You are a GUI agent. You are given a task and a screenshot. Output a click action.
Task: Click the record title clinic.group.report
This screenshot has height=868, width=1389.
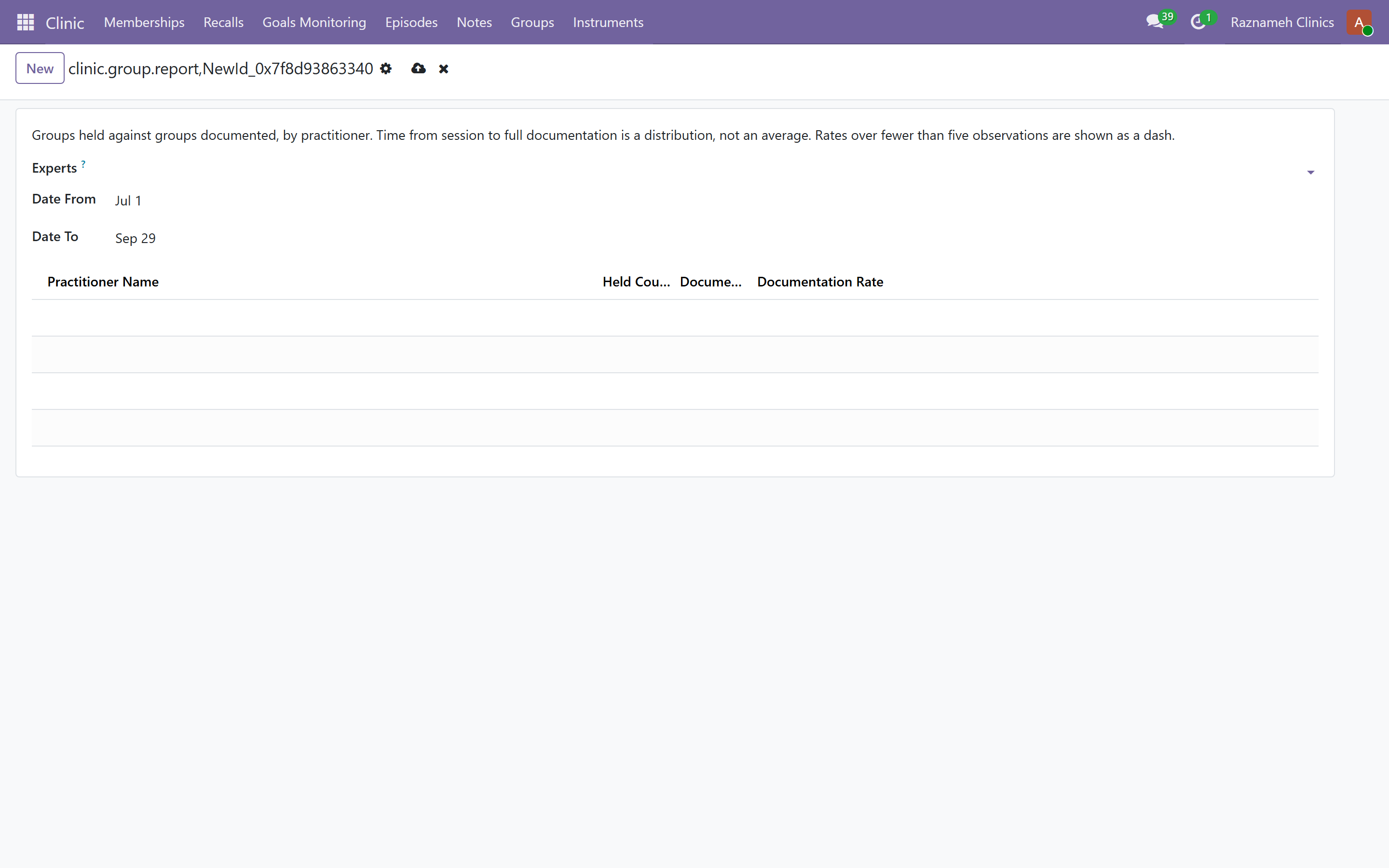point(220,69)
